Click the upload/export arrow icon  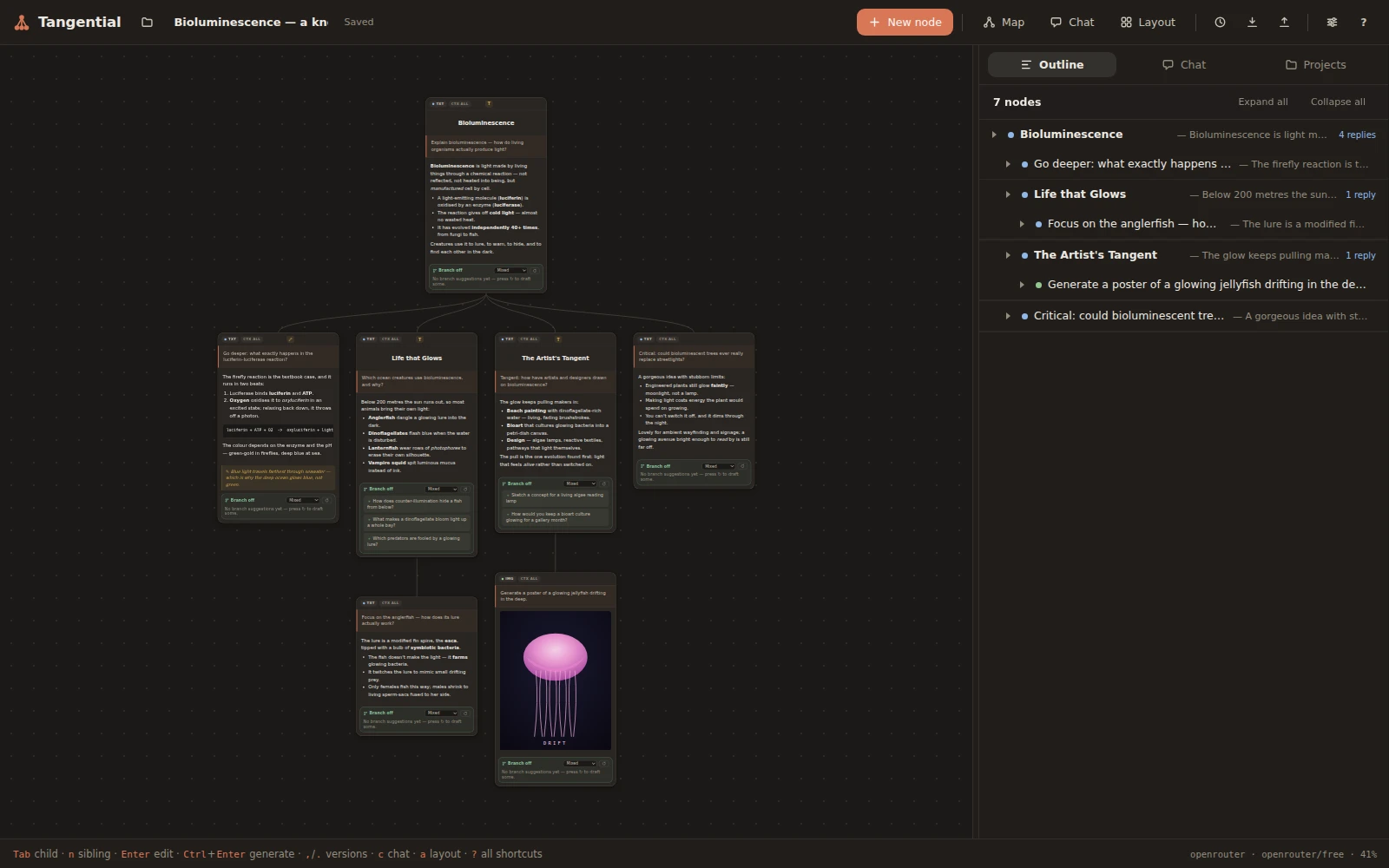click(x=1284, y=23)
